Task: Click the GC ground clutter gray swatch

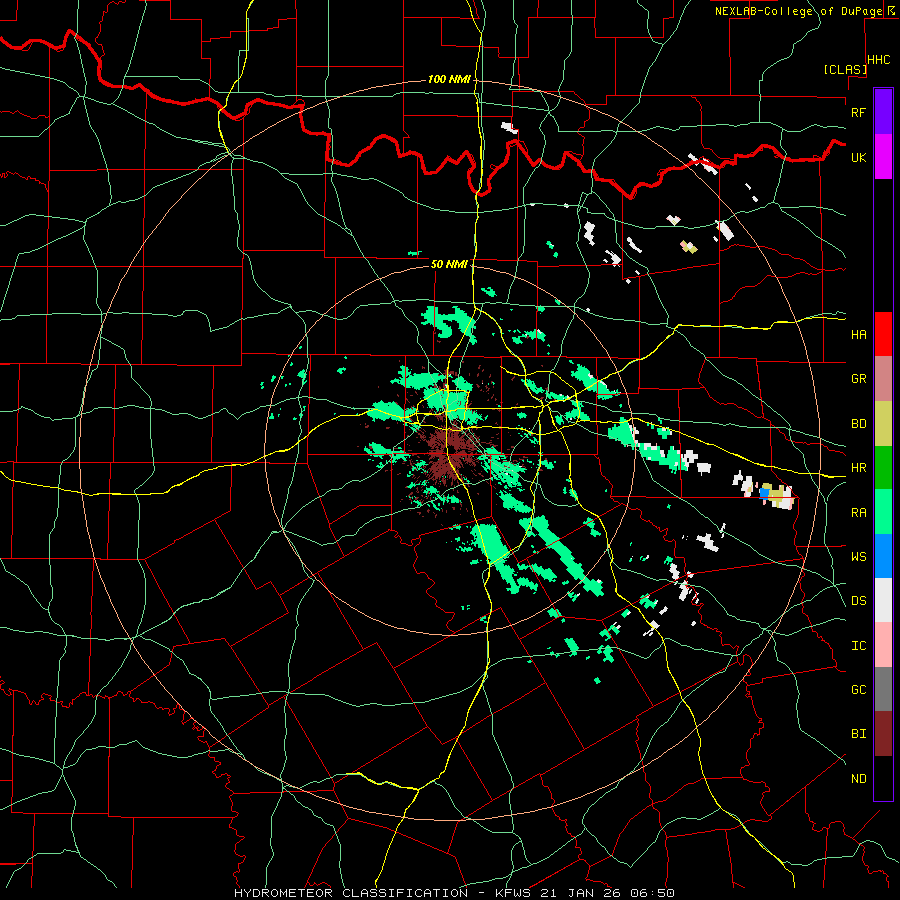Action: tap(883, 689)
